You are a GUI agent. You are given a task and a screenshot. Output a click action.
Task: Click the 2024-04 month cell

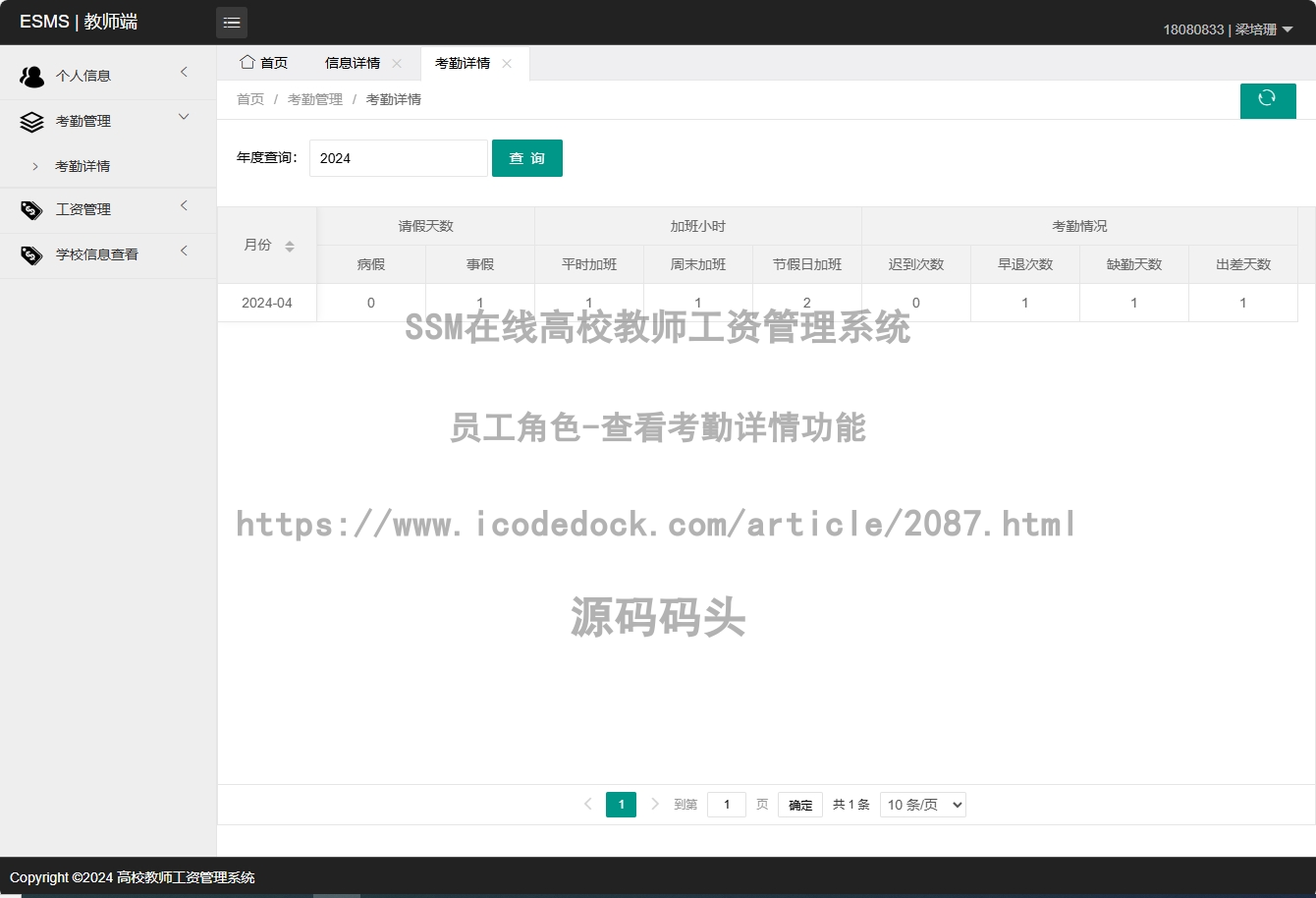(x=267, y=303)
